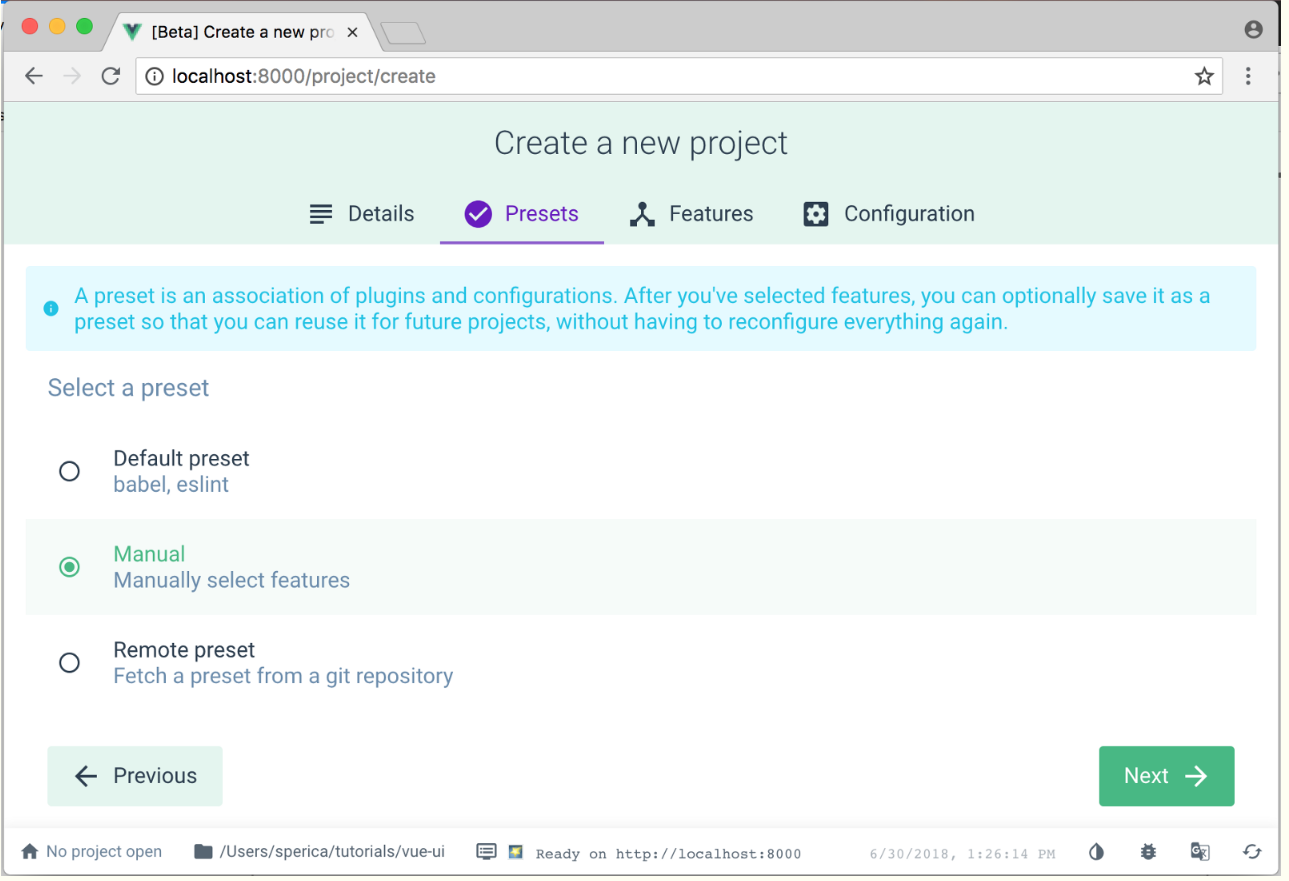Viewport: 1289px width, 881px height.
Task: Click the Create a new project title
Action: [641, 143]
